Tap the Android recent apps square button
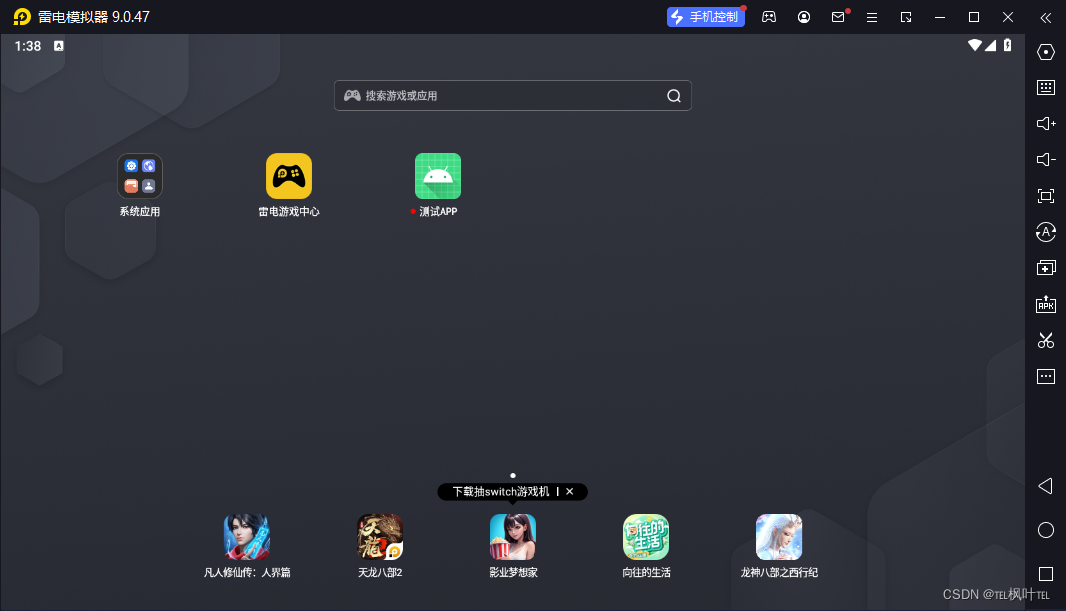The image size is (1066, 611). (x=1046, y=574)
